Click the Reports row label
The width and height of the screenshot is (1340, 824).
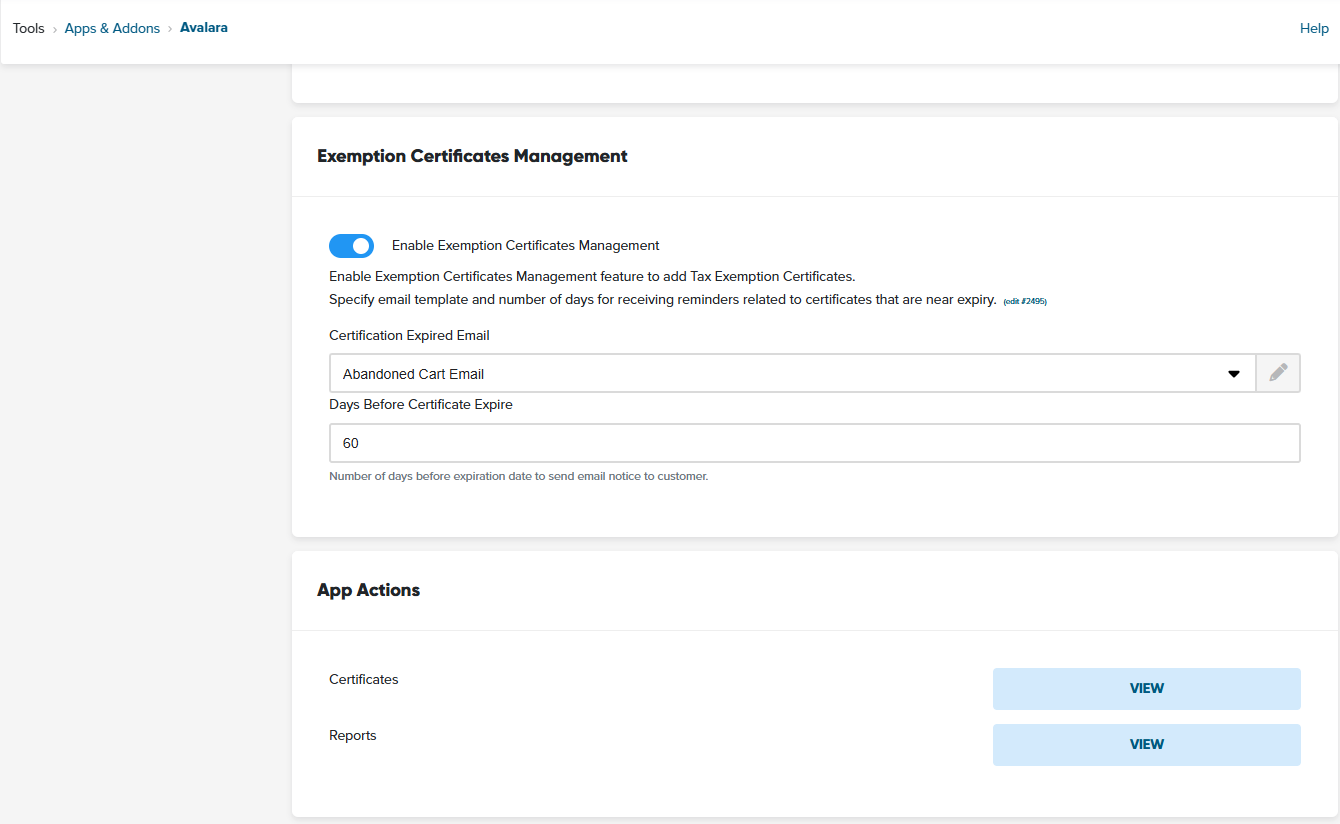(x=353, y=735)
